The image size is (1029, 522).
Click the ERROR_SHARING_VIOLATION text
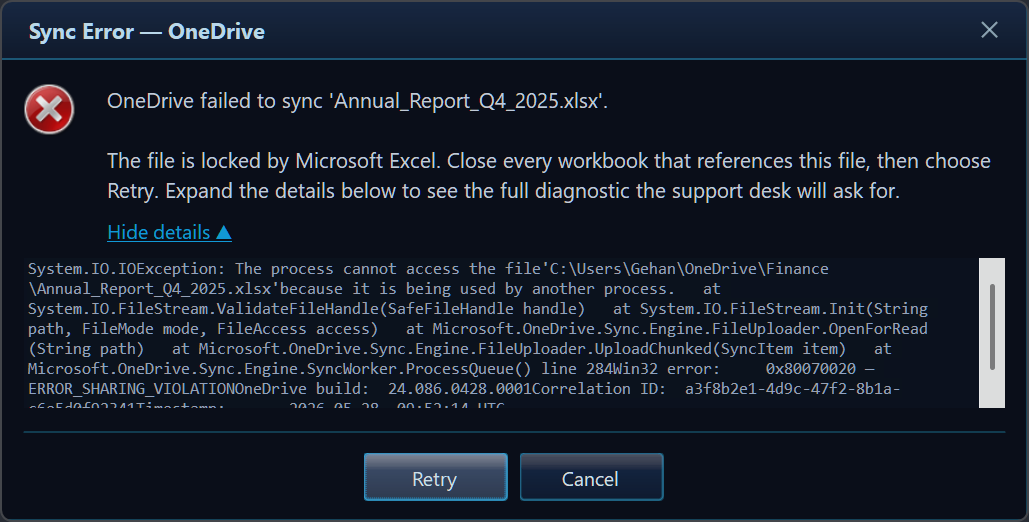pyautogui.click(x=131, y=389)
